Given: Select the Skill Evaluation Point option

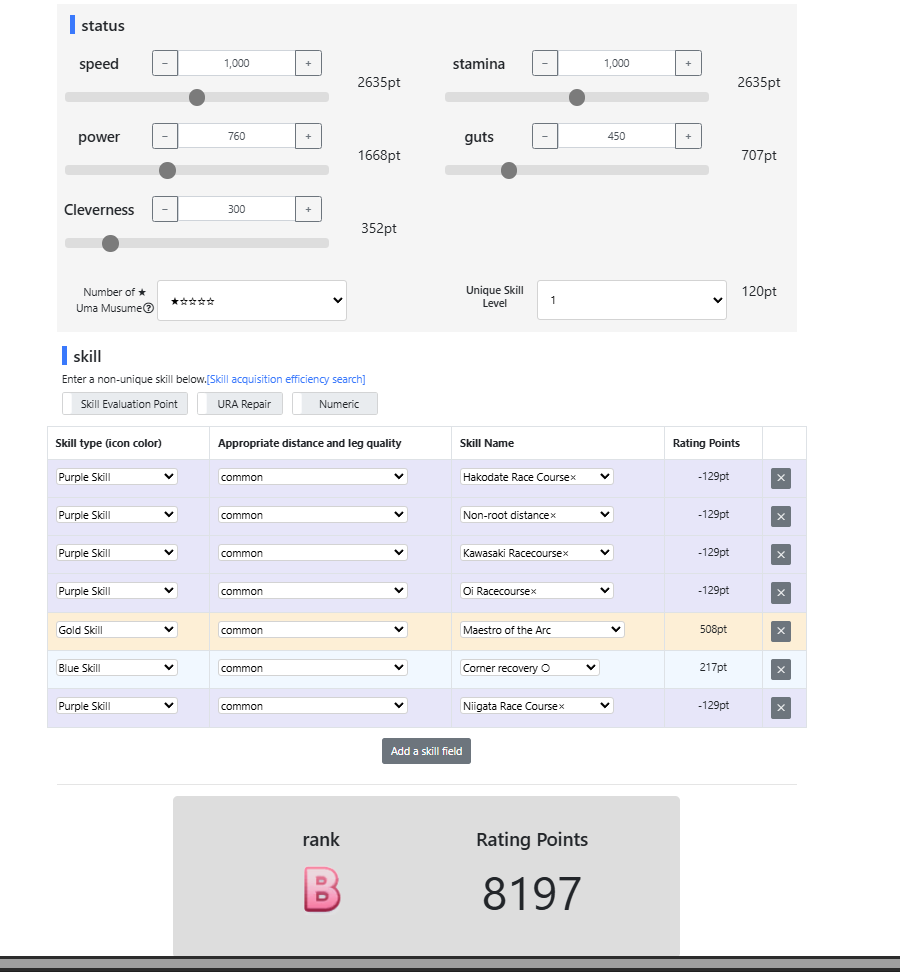Looking at the screenshot, I should (x=125, y=404).
